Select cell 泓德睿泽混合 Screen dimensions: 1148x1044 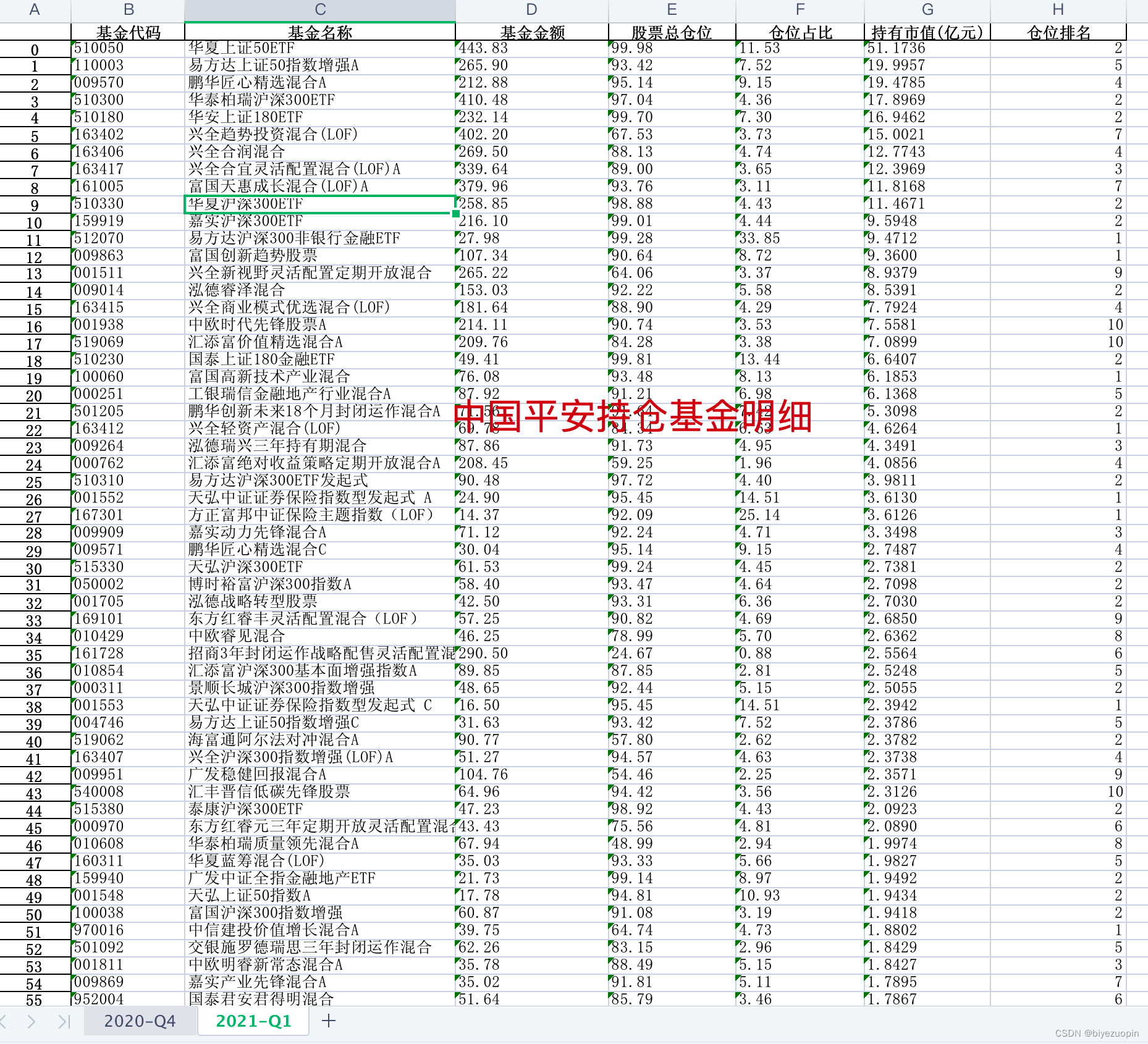(x=320, y=290)
